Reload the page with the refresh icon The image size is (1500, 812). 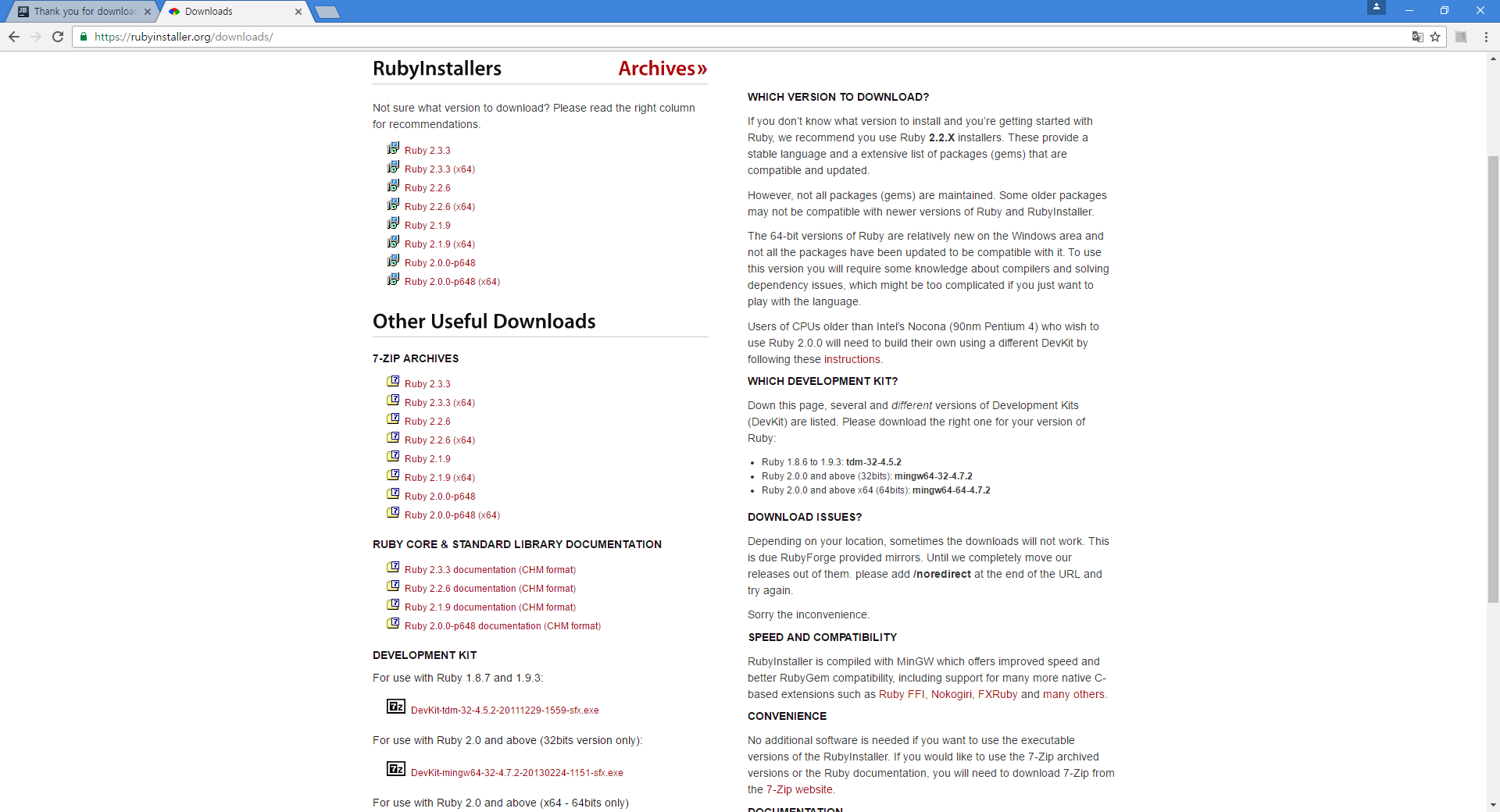(58, 37)
